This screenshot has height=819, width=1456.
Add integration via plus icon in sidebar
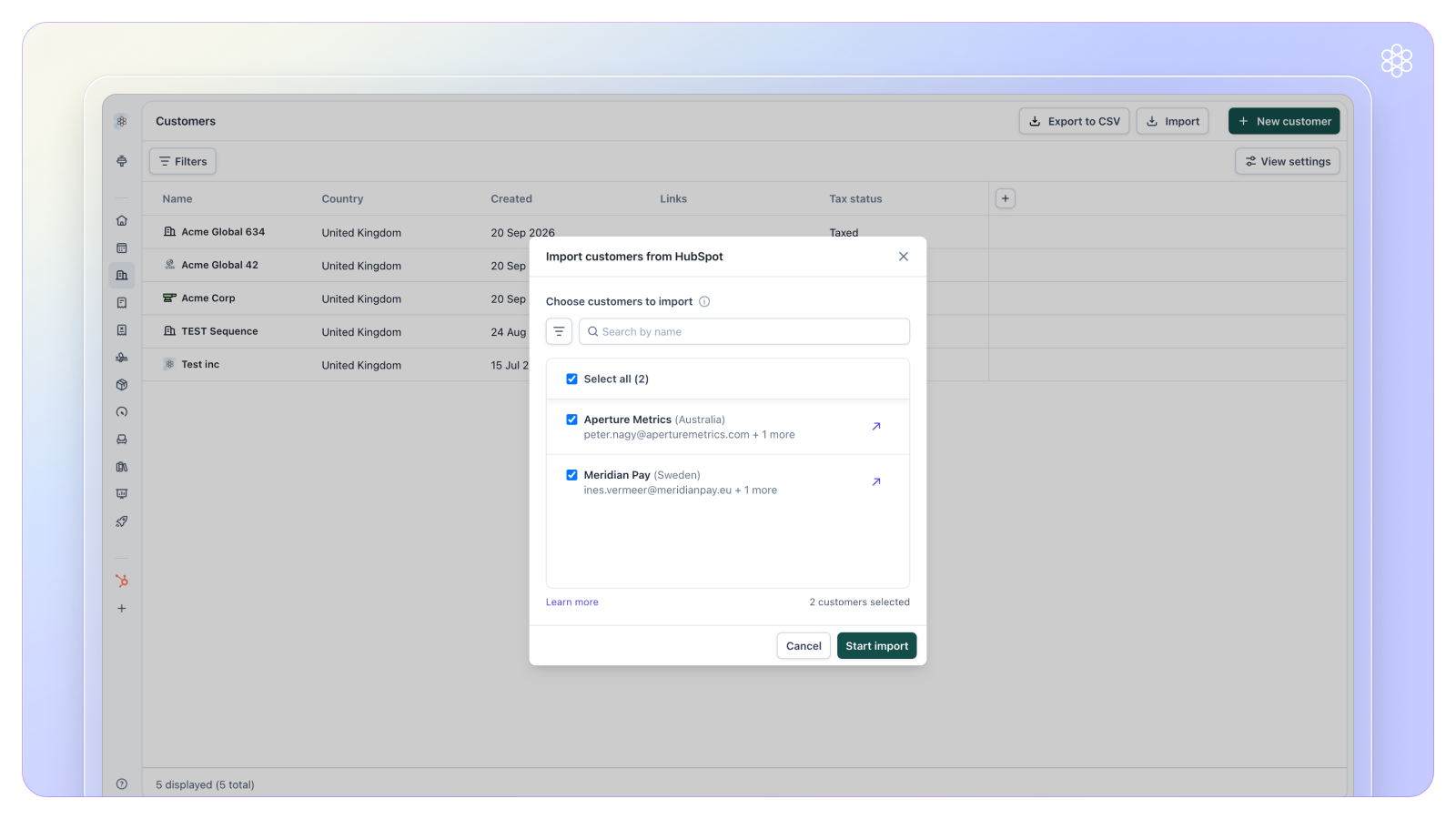(122, 608)
